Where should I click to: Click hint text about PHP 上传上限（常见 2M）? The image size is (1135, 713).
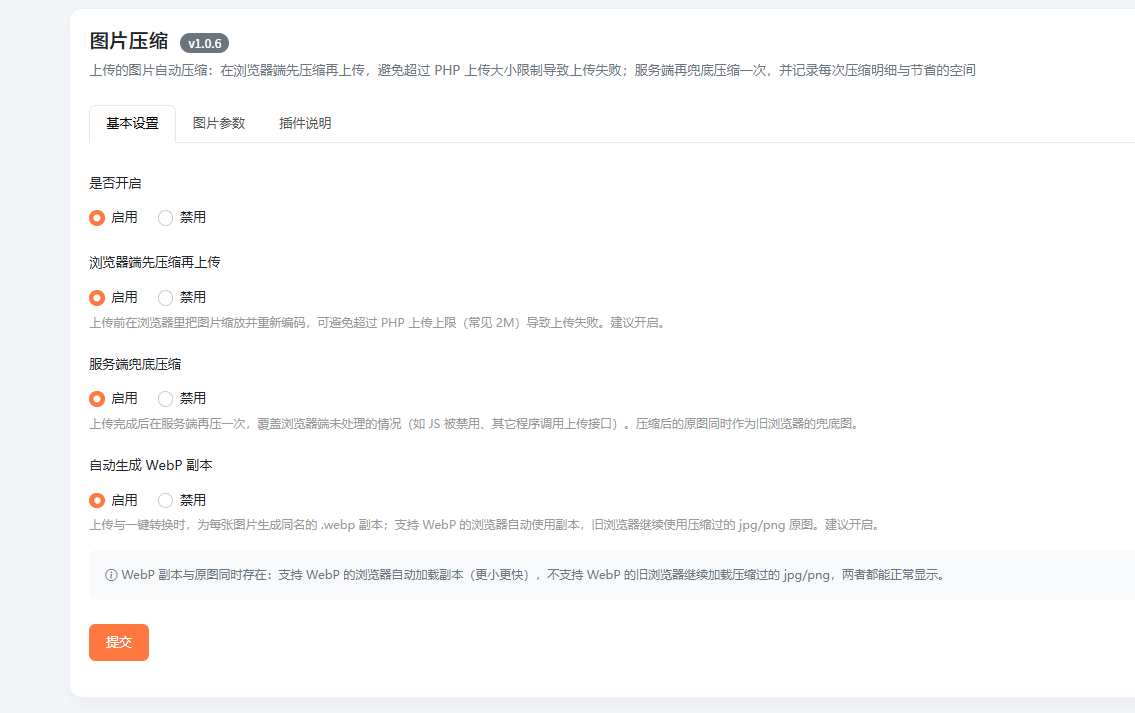pyautogui.click(x=377, y=323)
